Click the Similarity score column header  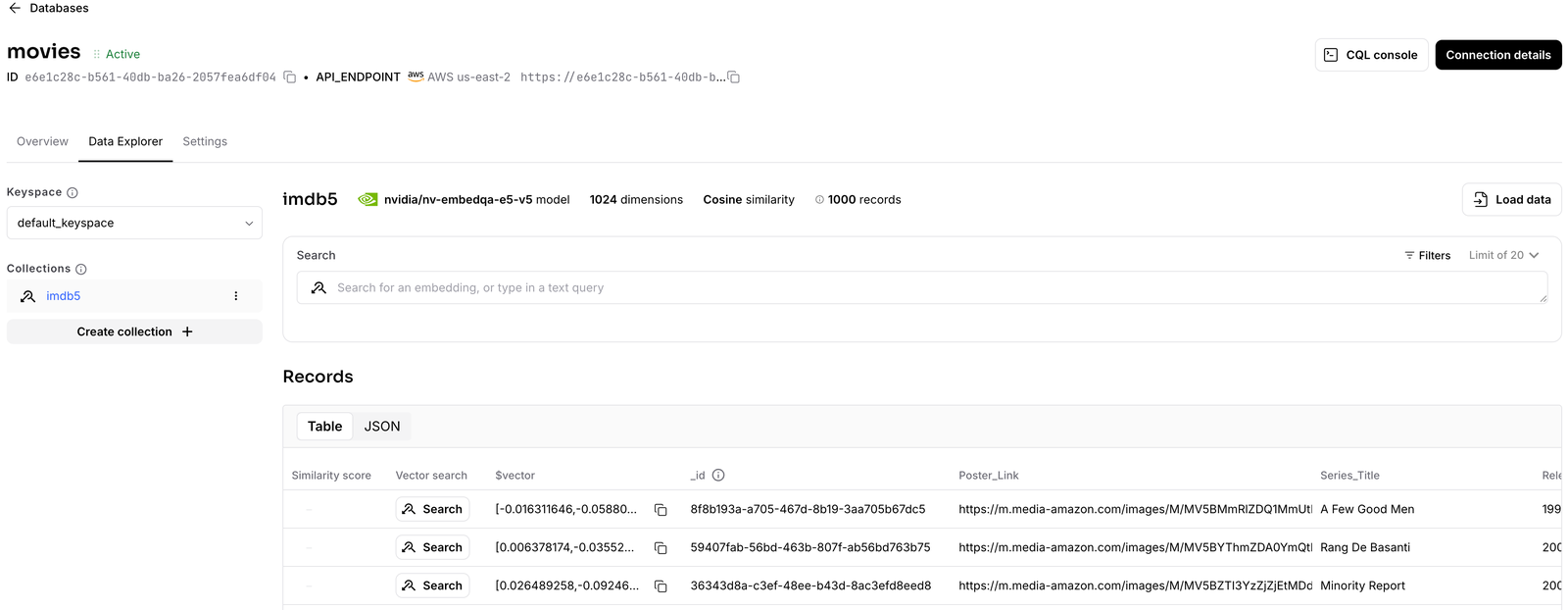click(x=331, y=475)
